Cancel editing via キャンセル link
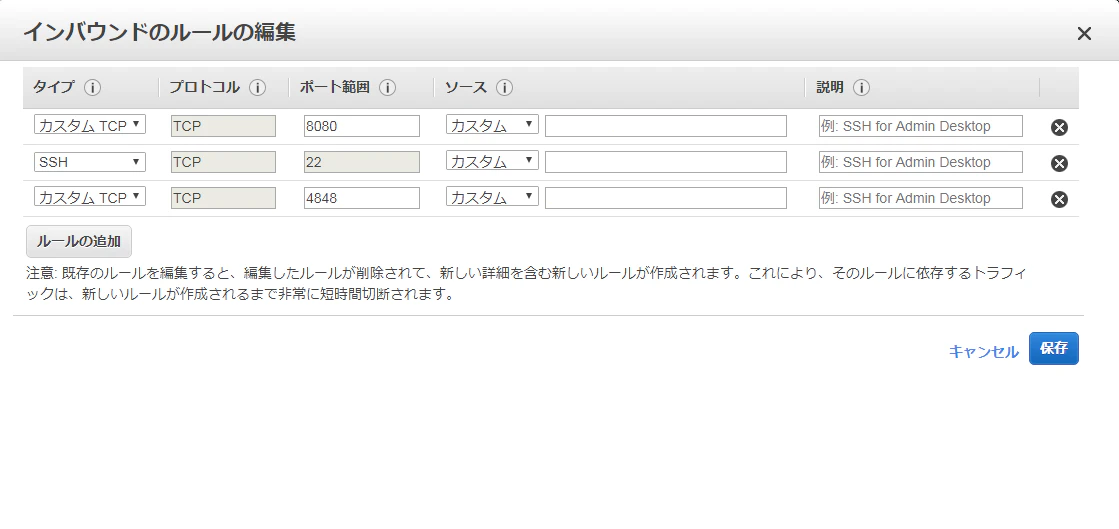 point(983,351)
